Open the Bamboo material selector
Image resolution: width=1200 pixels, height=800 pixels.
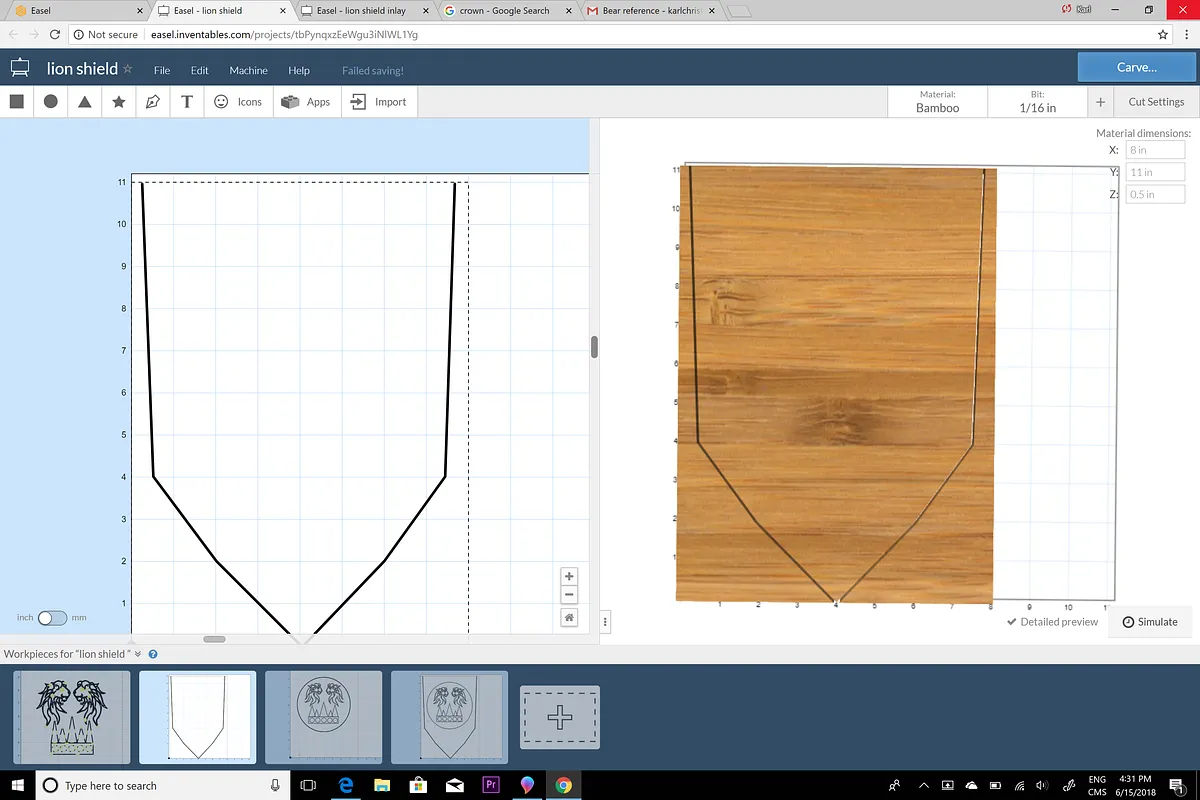[937, 102]
